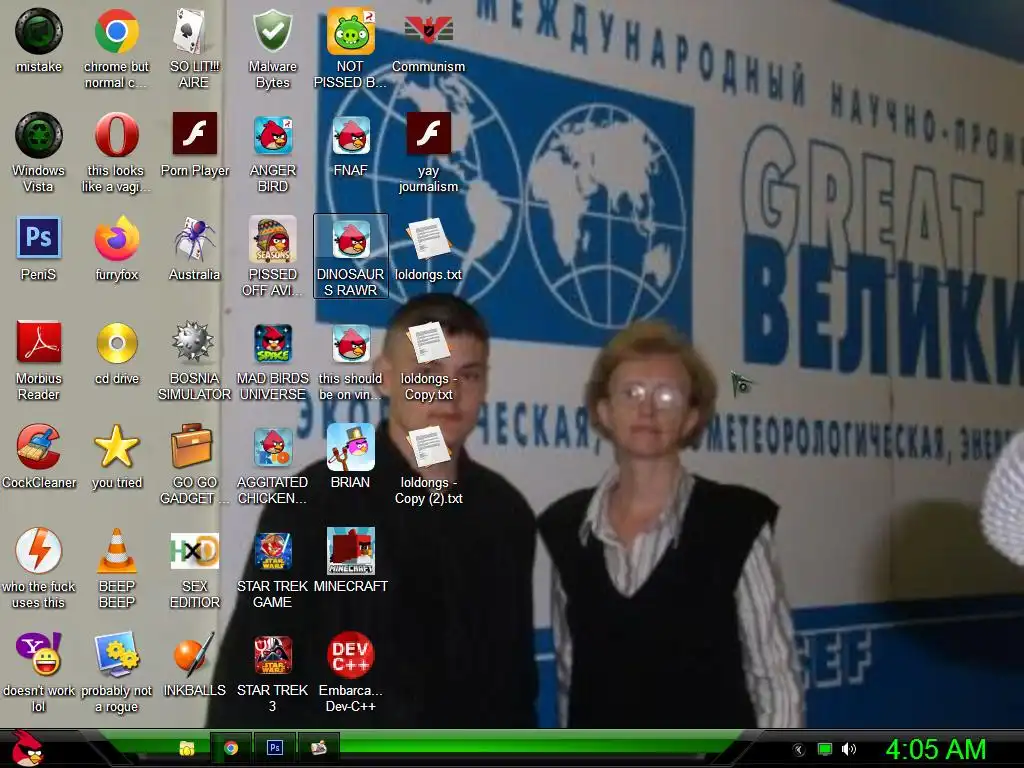Click the green monitor tray icon
1024x768 pixels.
click(x=825, y=750)
